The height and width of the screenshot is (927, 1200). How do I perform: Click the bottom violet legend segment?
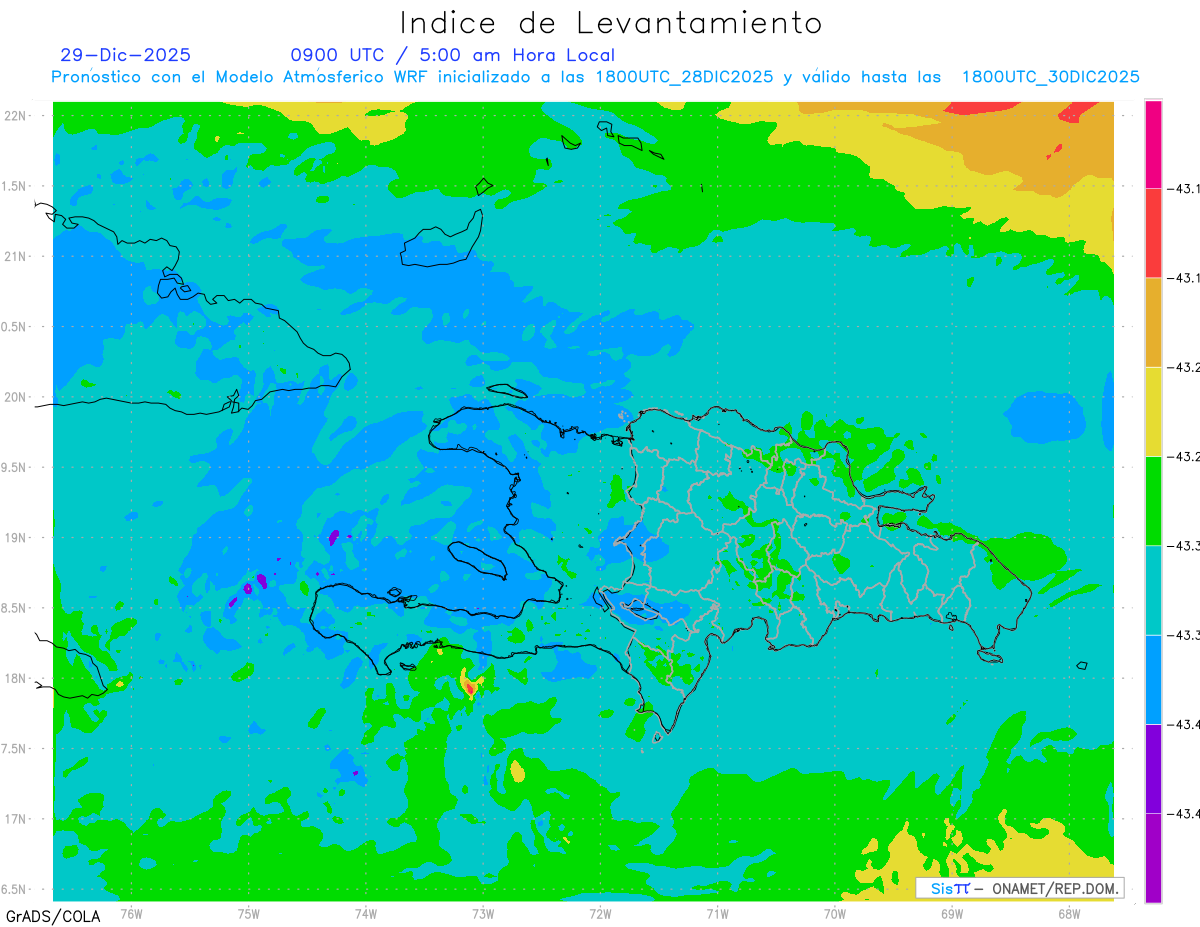coord(1153,857)
